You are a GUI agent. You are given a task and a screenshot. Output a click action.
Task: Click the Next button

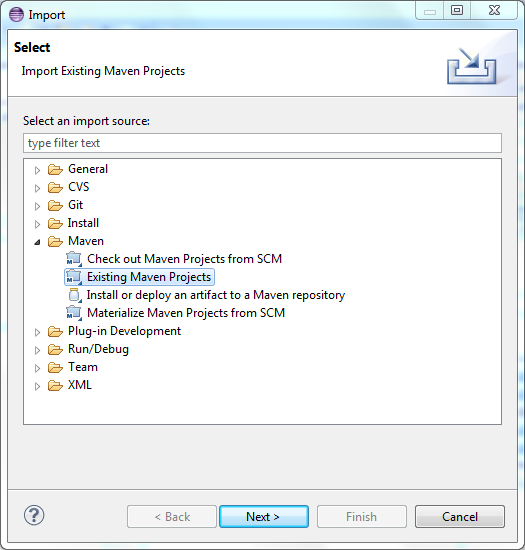[264, 516]
